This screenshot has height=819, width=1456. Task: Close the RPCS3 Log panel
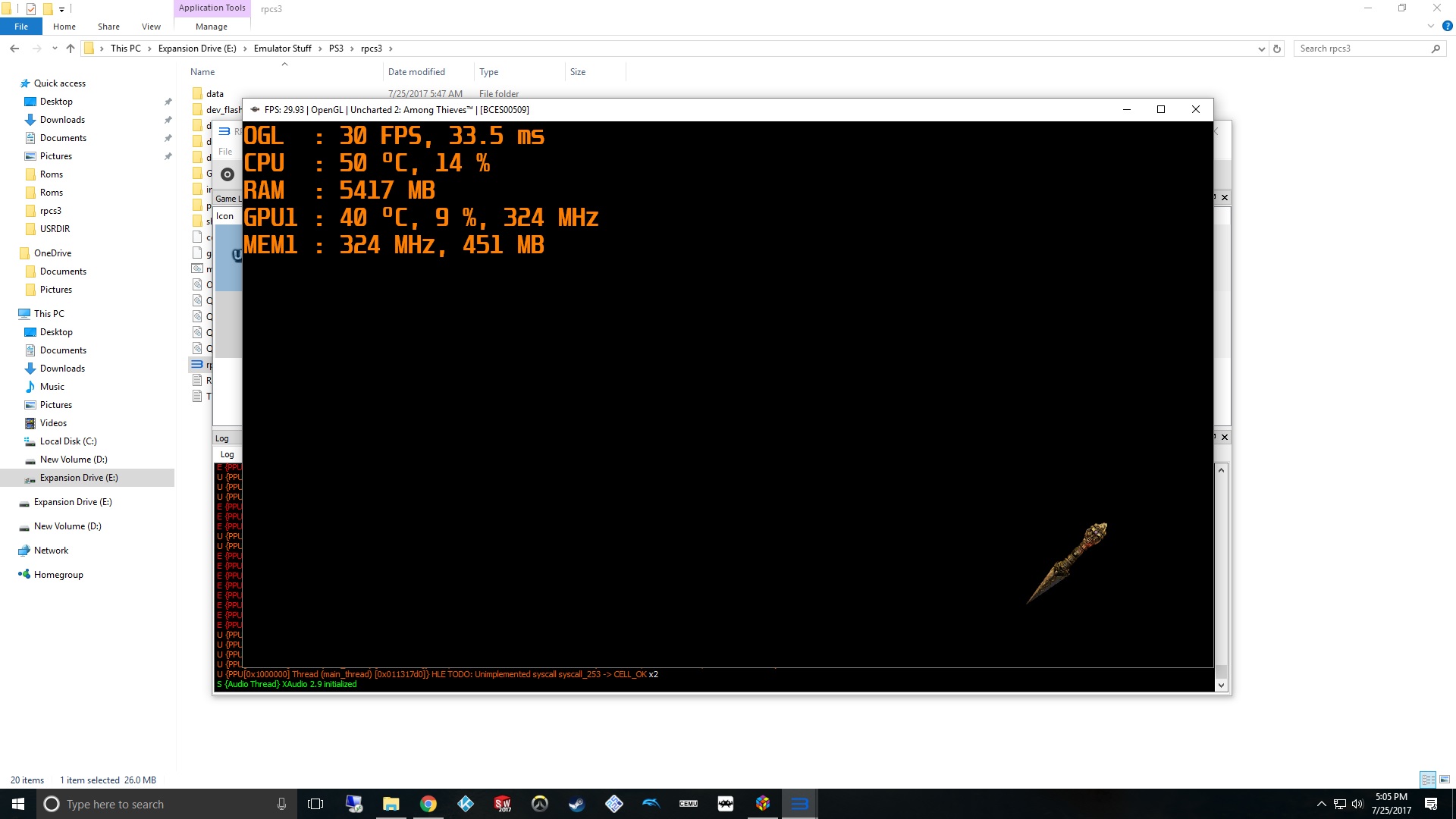[1224, 438]
